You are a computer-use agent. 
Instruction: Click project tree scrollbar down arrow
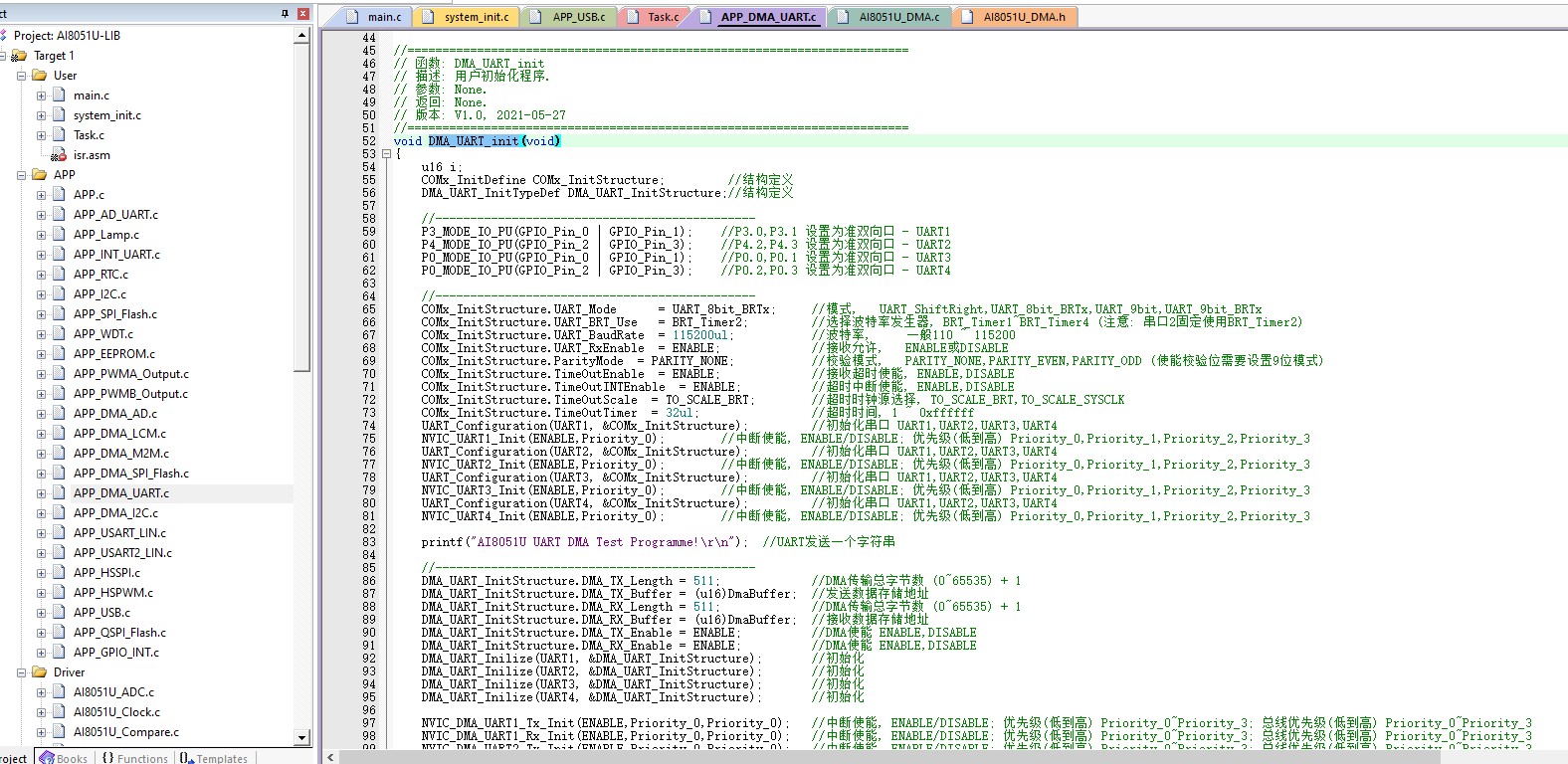302,738
